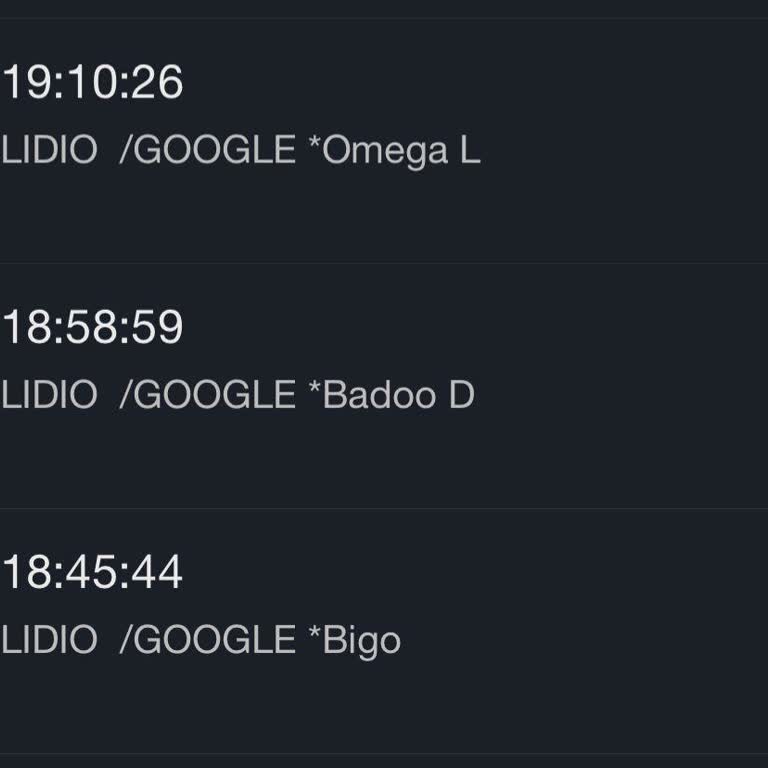Select LIDIO text in the 19:10:26 entry
Screen dimensions: 768x768
click(x=49, y=150)
